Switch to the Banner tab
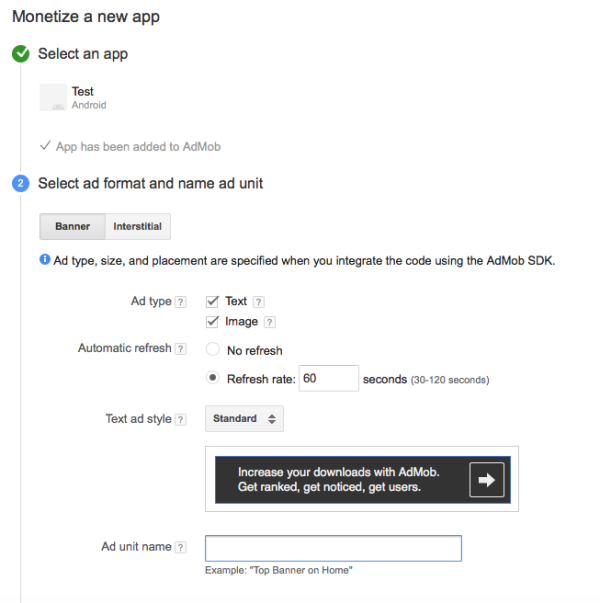Image resolution: width=600 pixels, height=603 pixels. tap(72, 227)
